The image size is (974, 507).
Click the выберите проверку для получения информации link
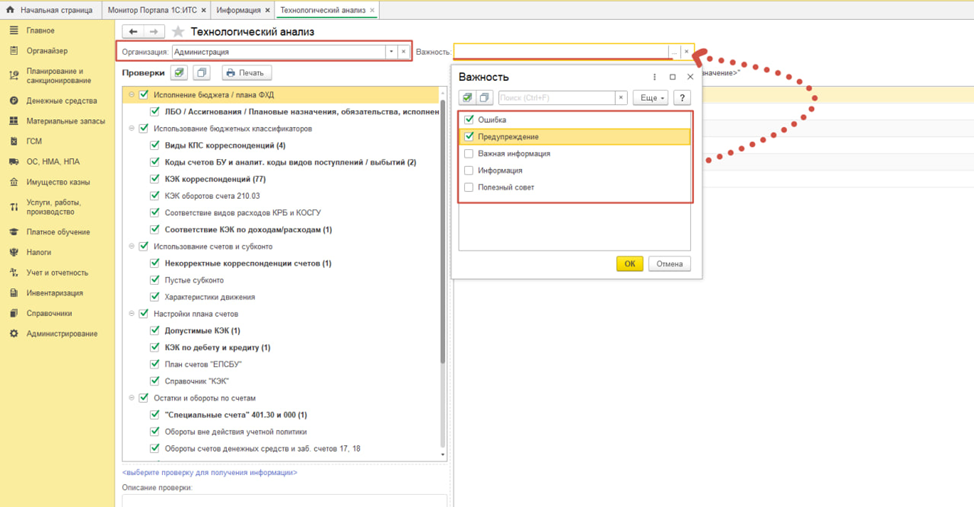[x=210, y=472]
